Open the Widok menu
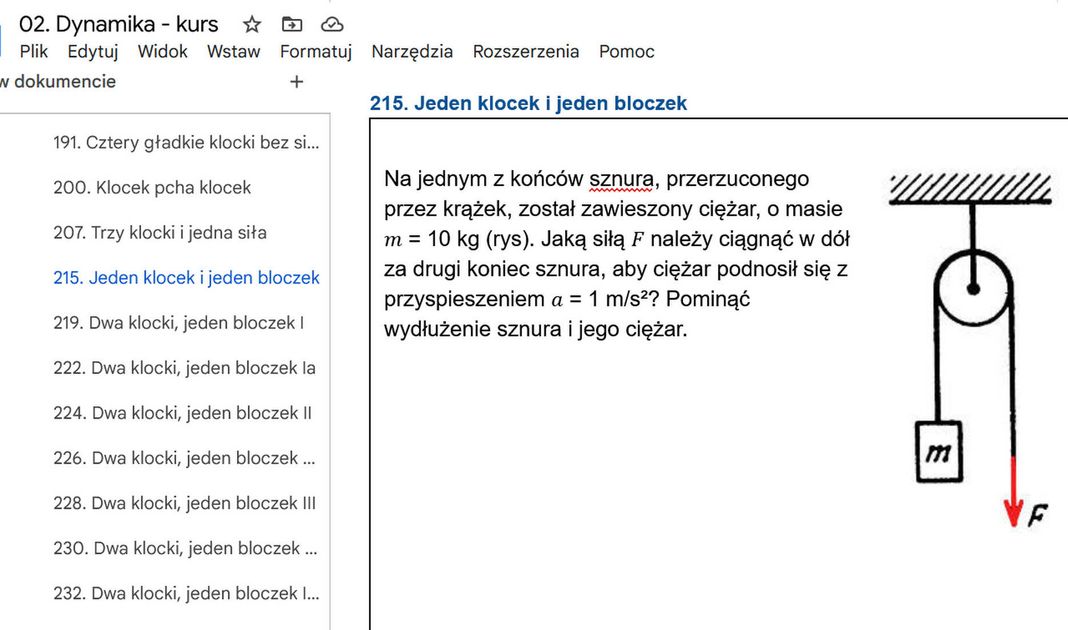This screenshot has height=630, width=1068. point(162,51)
